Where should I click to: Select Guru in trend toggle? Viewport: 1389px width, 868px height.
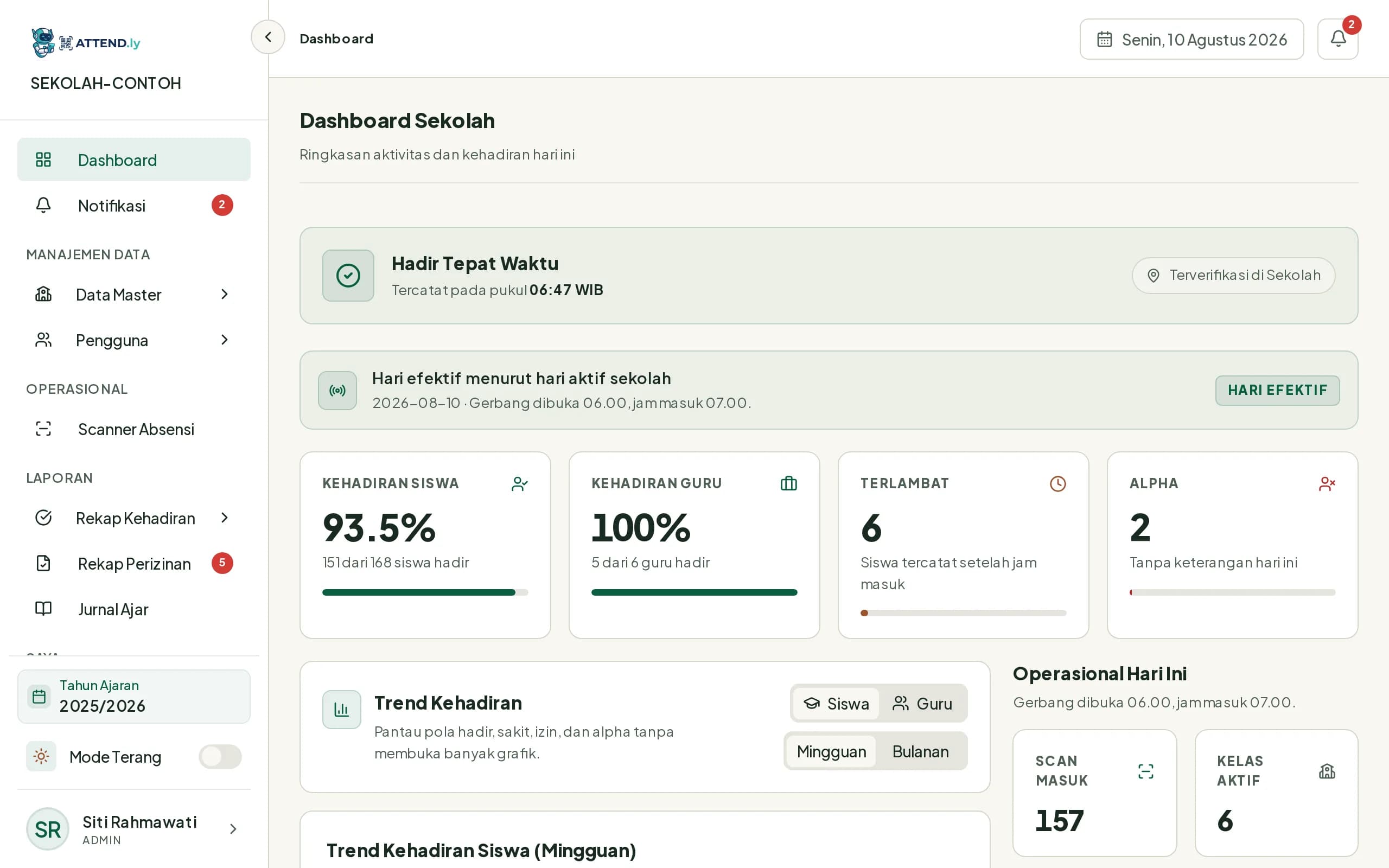click(x=922, y=703)
